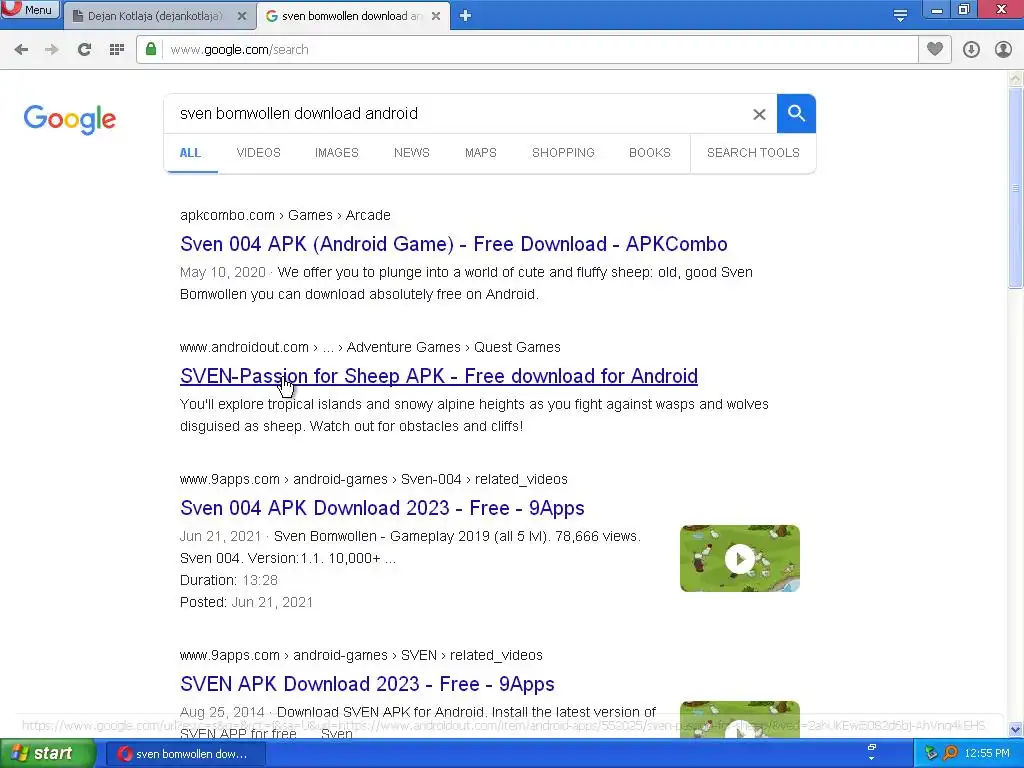This screenshot has width=1024, height=768.
Task: Click the Google logo
Action: tap(70, 120)
